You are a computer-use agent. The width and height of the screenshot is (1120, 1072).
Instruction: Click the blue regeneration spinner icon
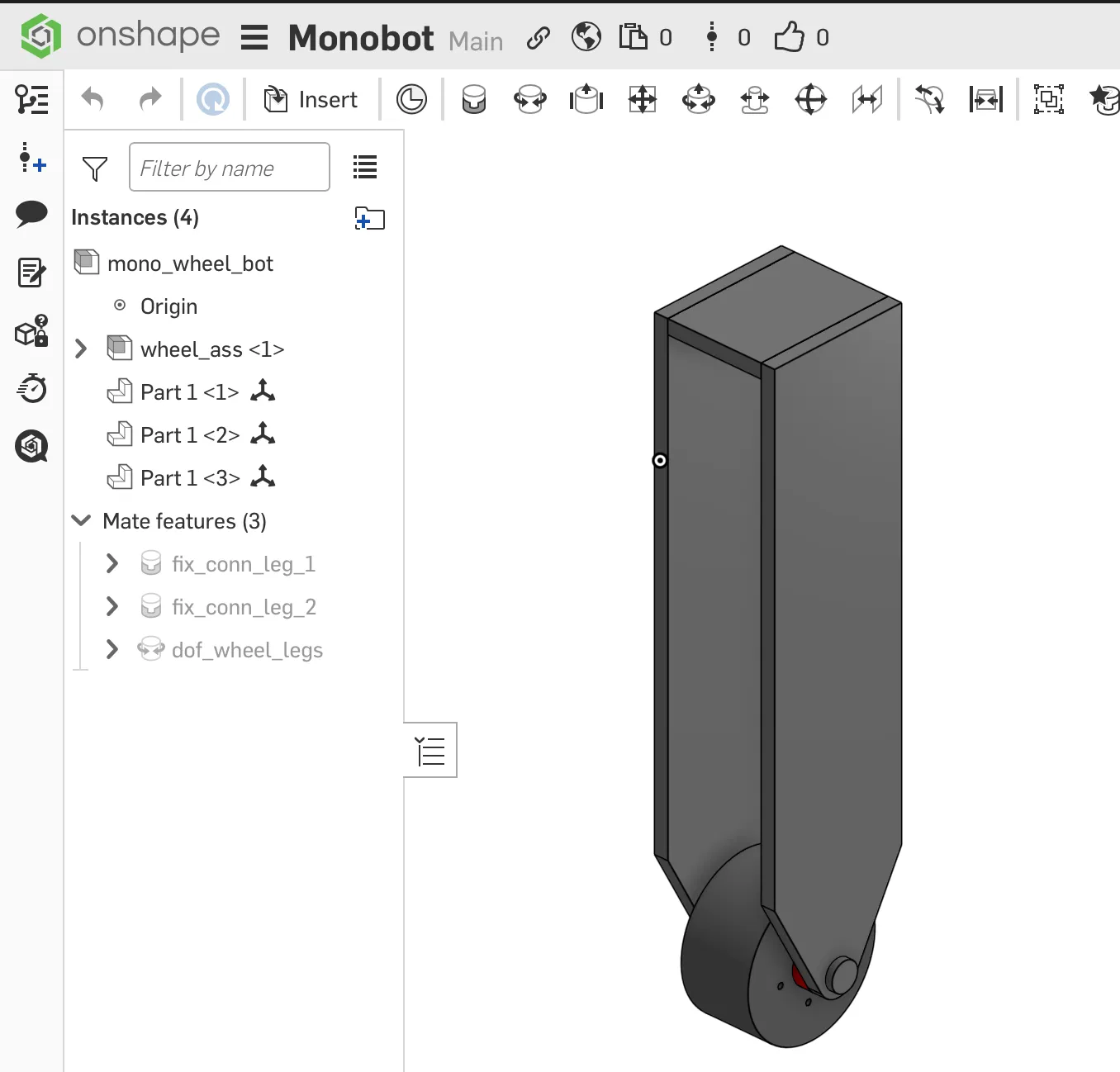[x=213, y=100]
